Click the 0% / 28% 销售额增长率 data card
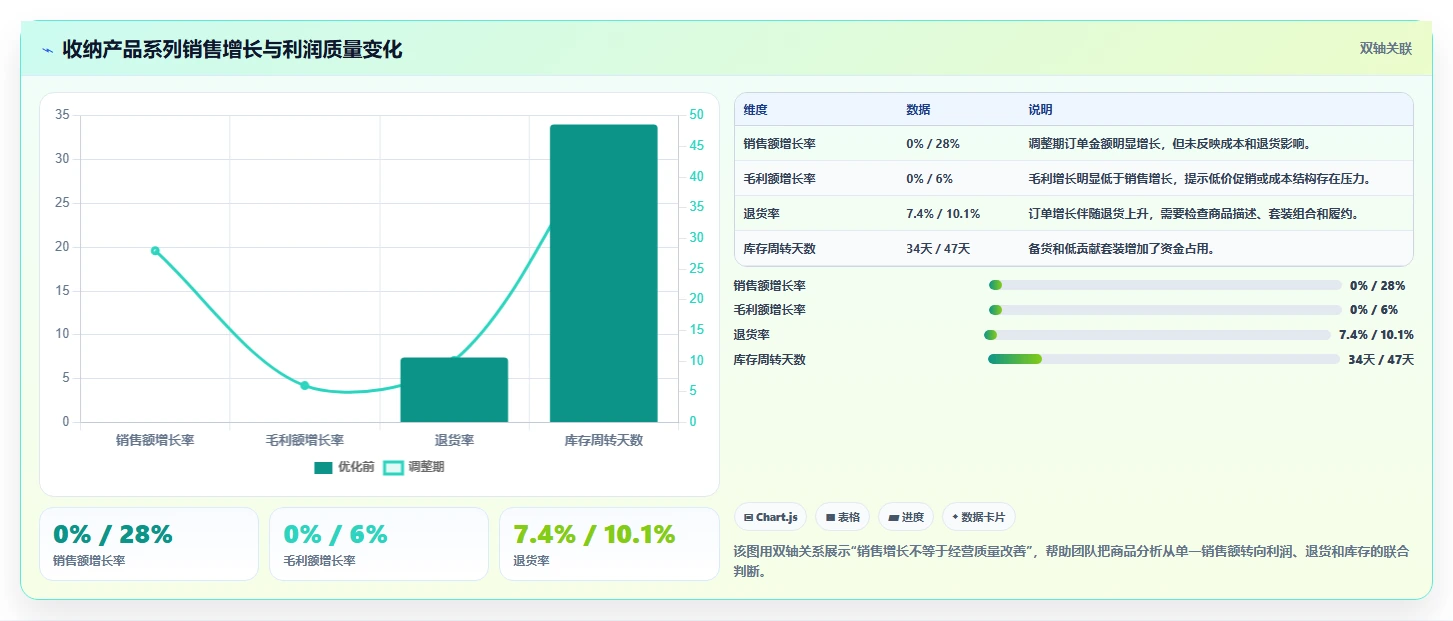This screenshot has width=1453, height=621. [149, 544]
